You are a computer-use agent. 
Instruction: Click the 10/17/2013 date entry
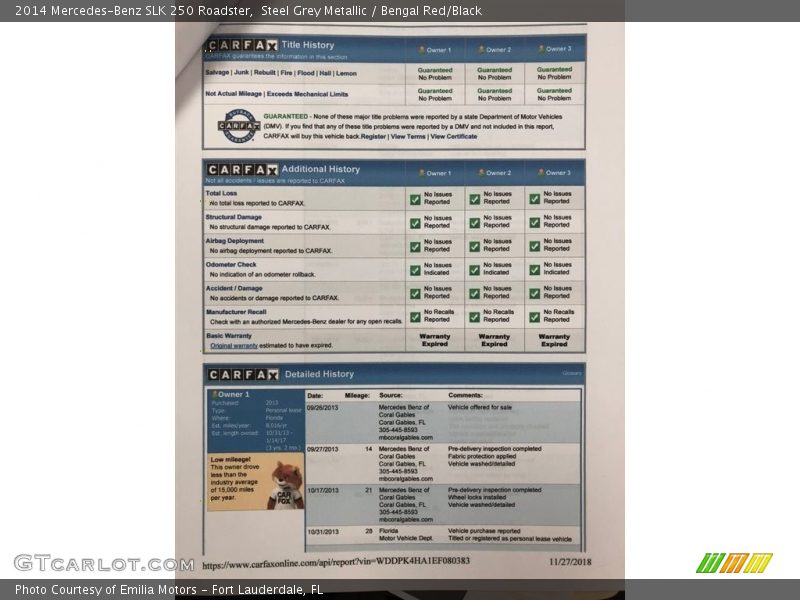[323, 490]
